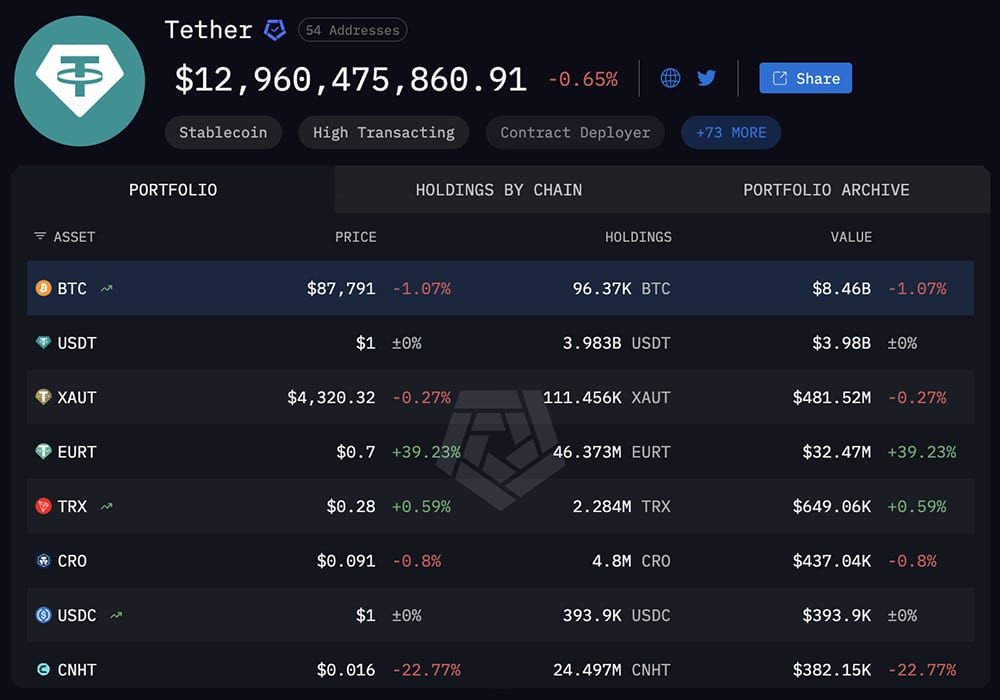Screen dimensions: 1000x700
Task: Open Tether's website via the globe icon
Action: click(669, 77)
